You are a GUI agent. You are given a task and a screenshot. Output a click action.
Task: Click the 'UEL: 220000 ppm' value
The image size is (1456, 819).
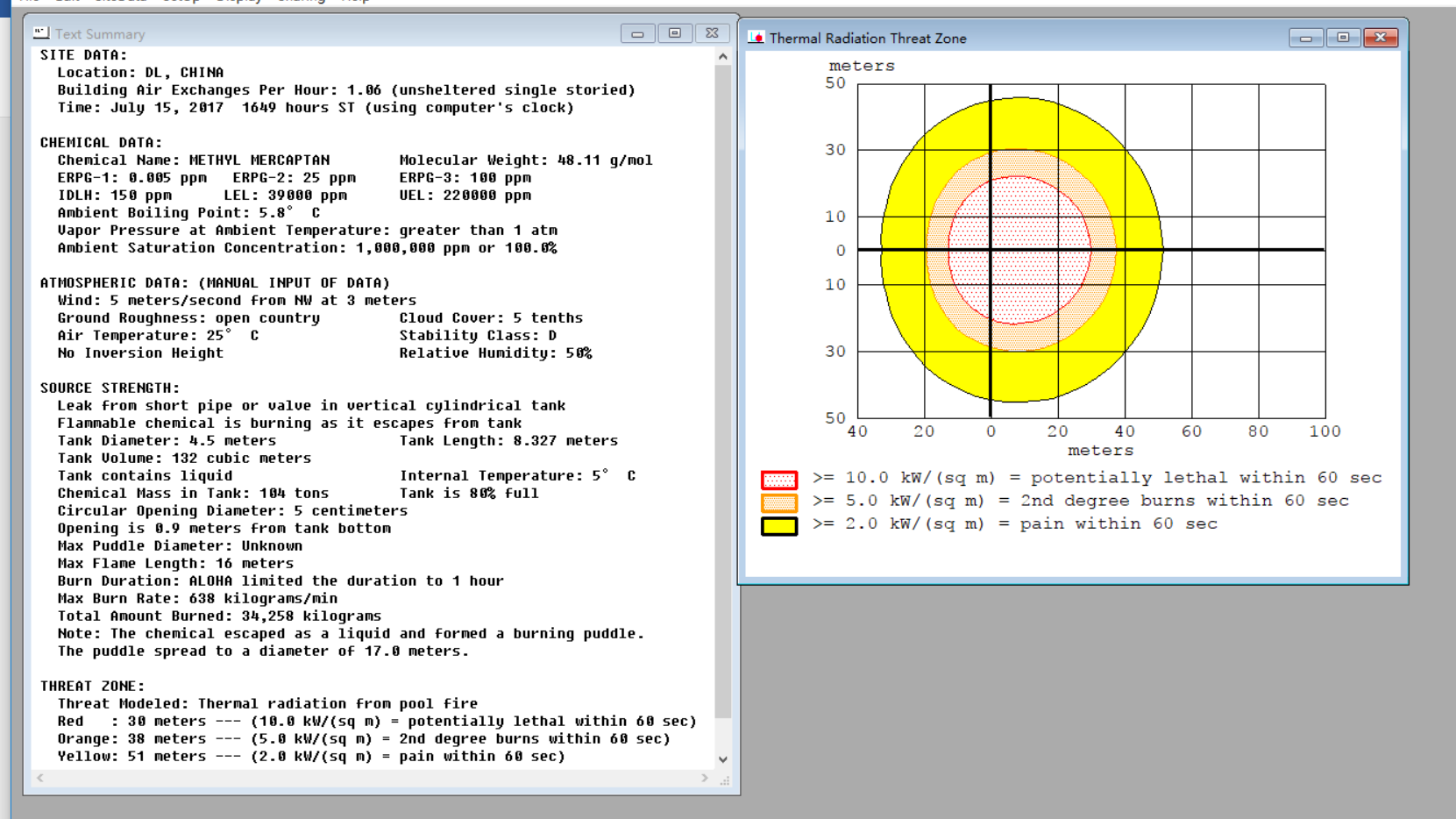(x=465, y=196)
